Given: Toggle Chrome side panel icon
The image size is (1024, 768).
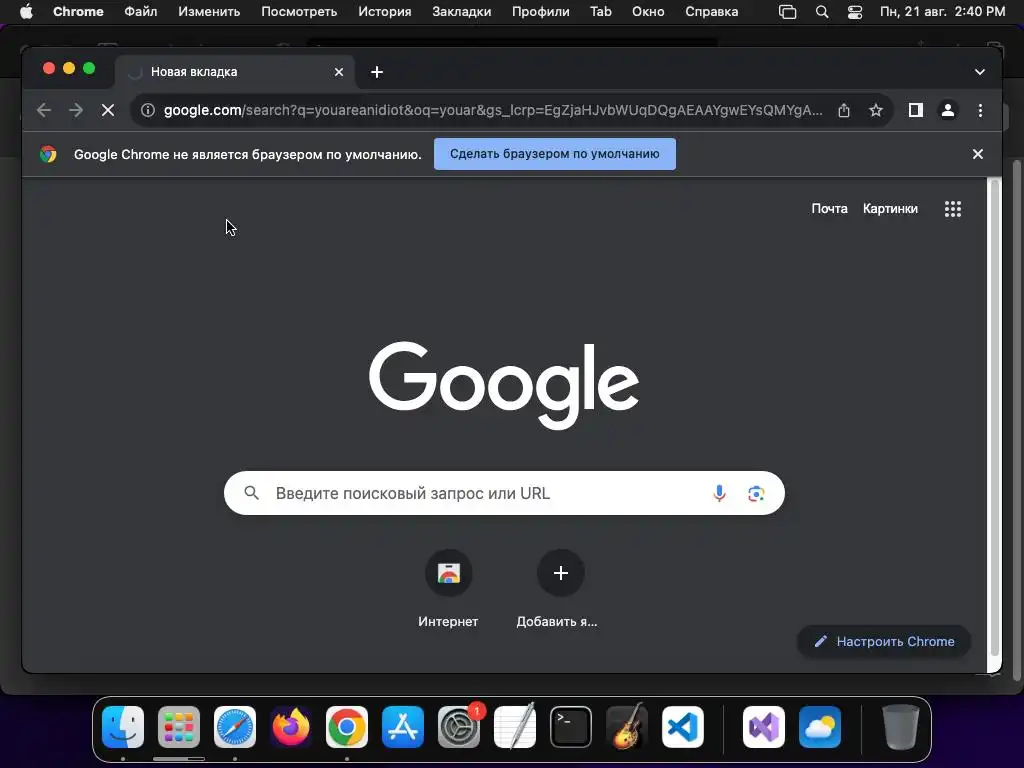Looking at the screenshot, I should click(916, 110).
